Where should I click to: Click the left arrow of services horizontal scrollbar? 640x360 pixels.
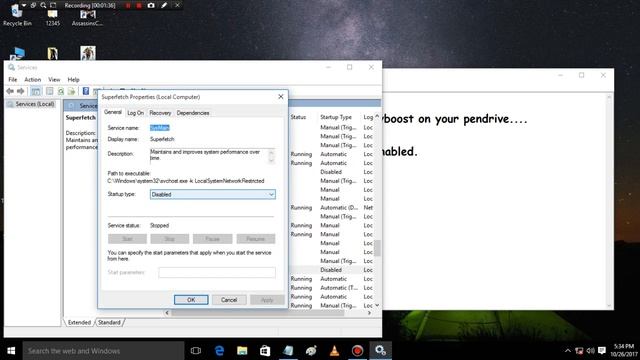coord(167,313)
